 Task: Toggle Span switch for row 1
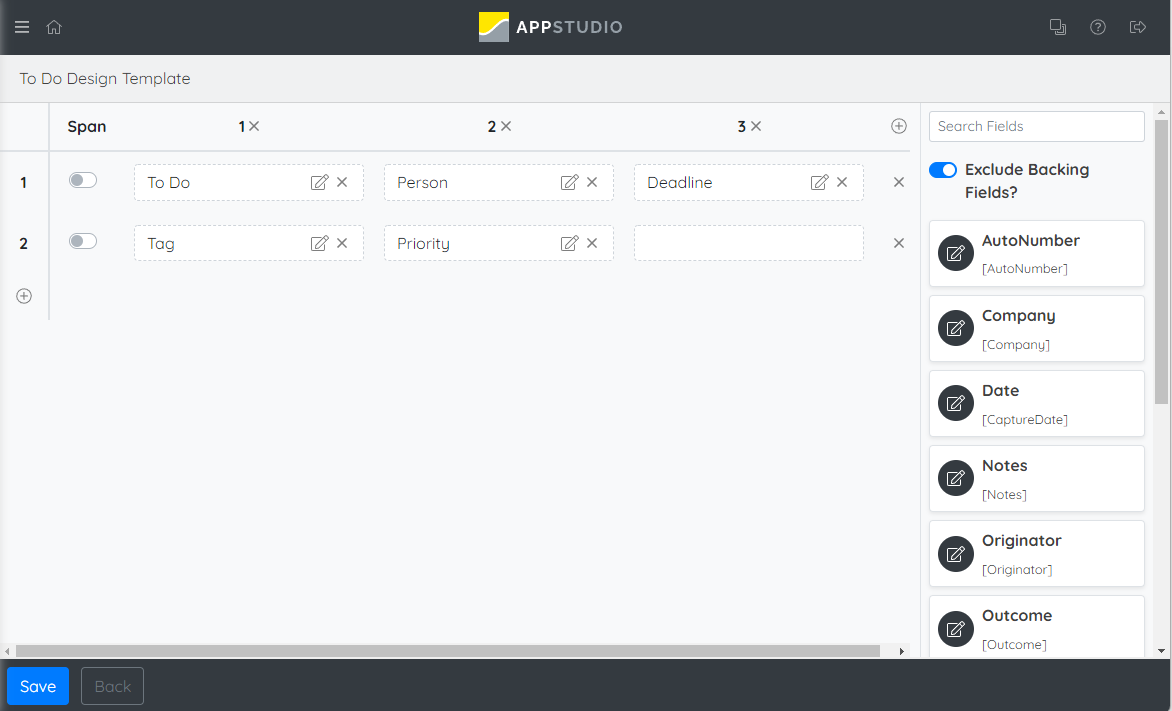(x=83, y=180)
